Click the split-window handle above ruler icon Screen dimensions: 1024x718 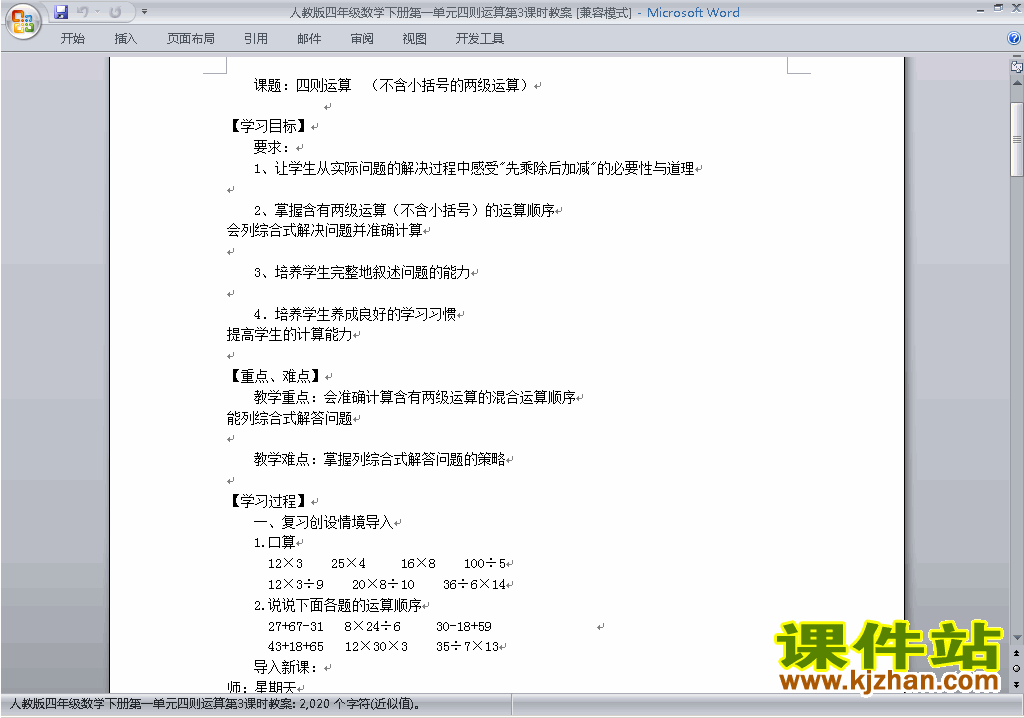1017,57
